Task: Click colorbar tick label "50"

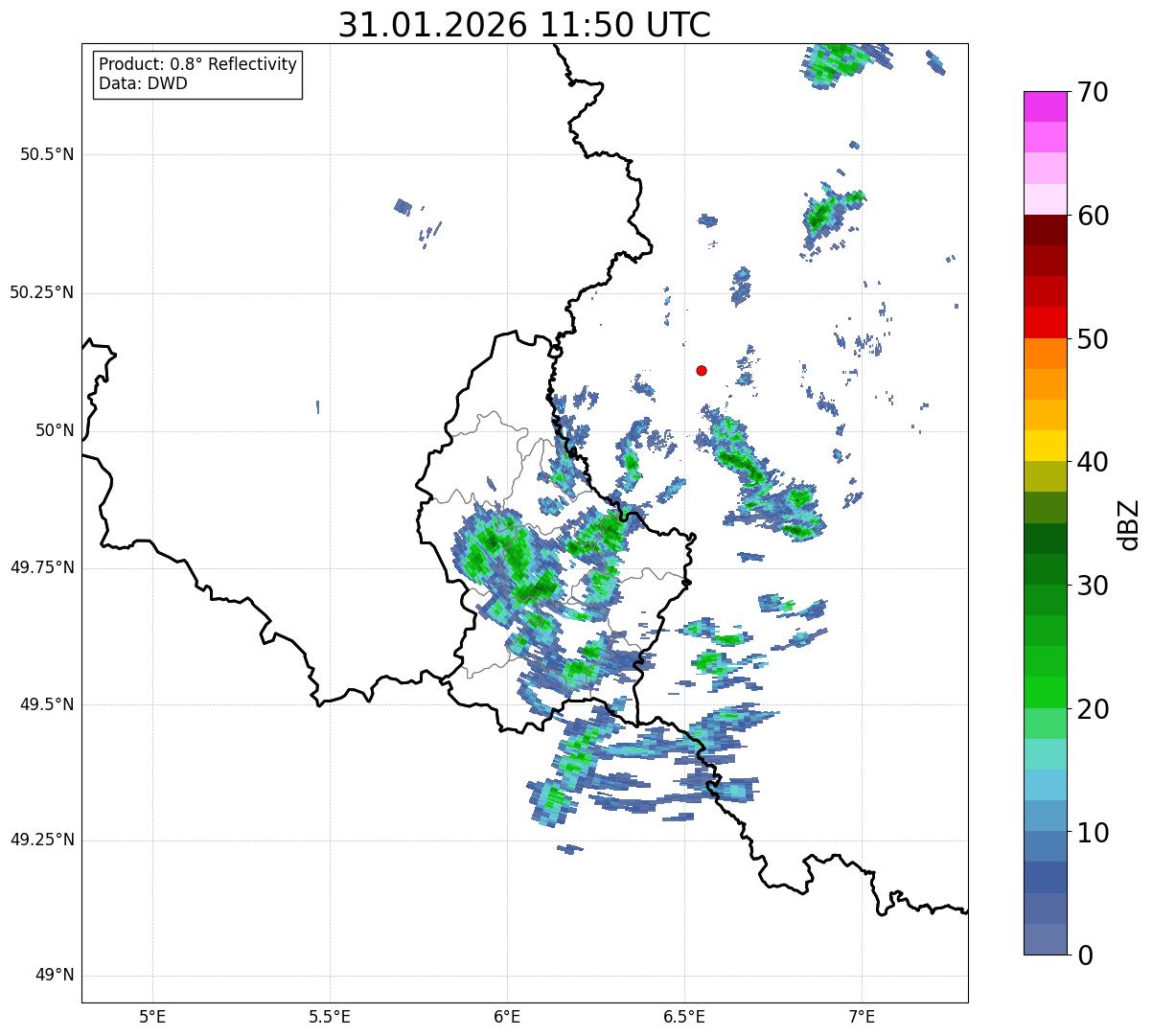Action: coord(1093,339)
